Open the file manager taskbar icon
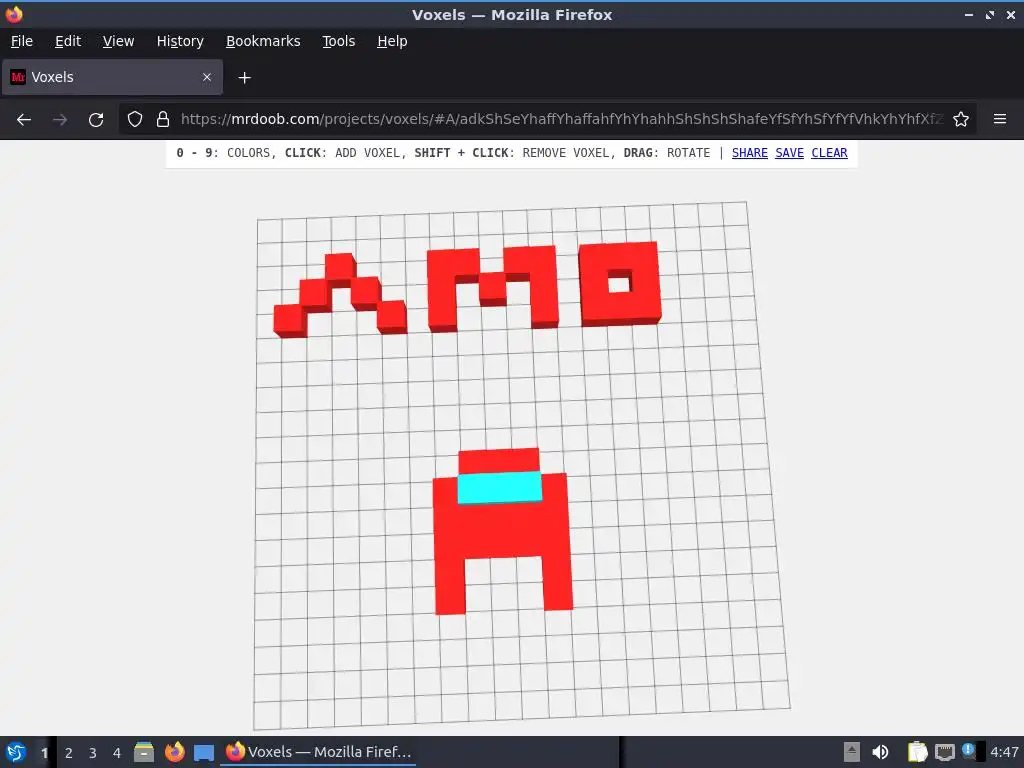 [144, 752]
